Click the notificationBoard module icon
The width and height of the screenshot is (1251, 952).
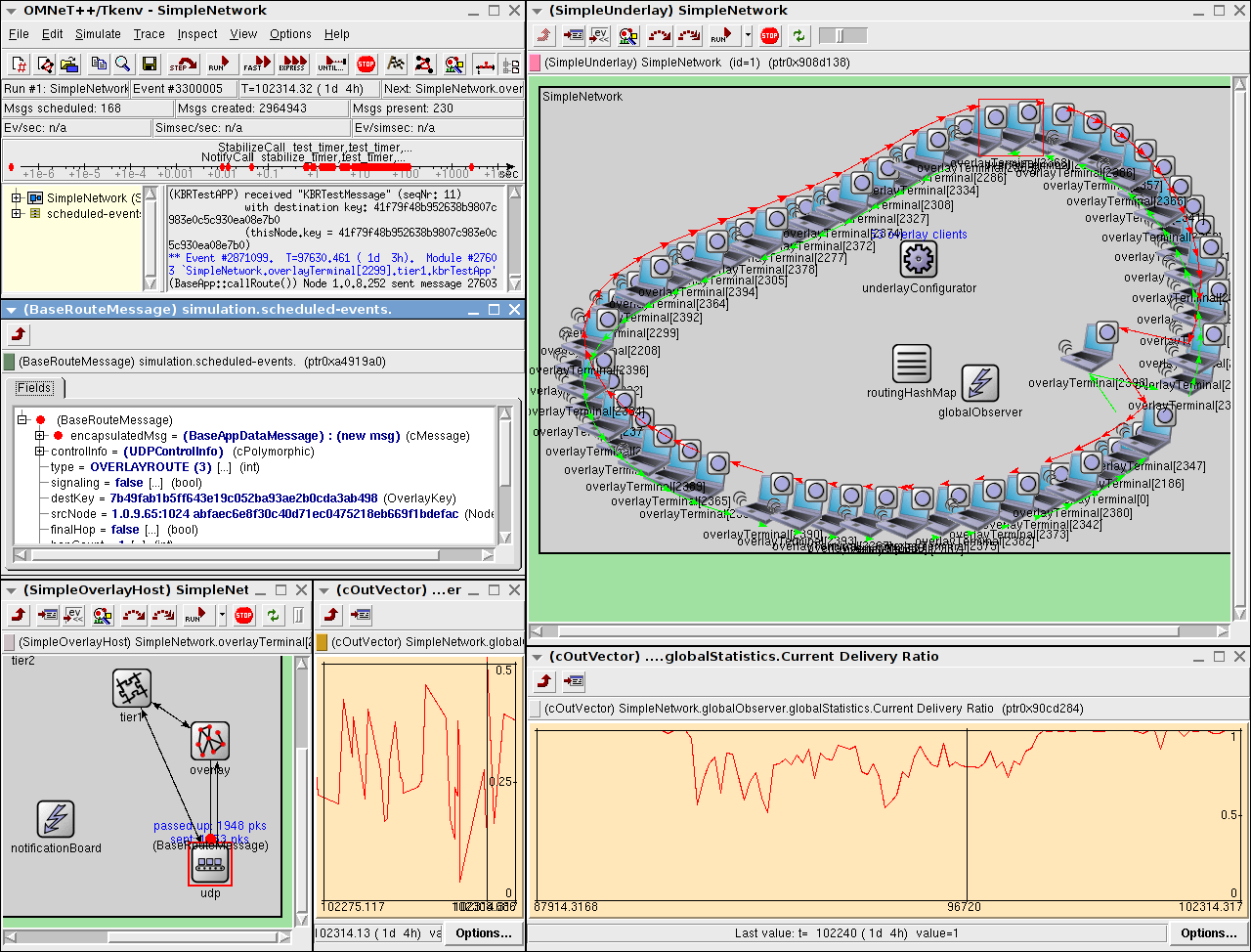point(56,819)
